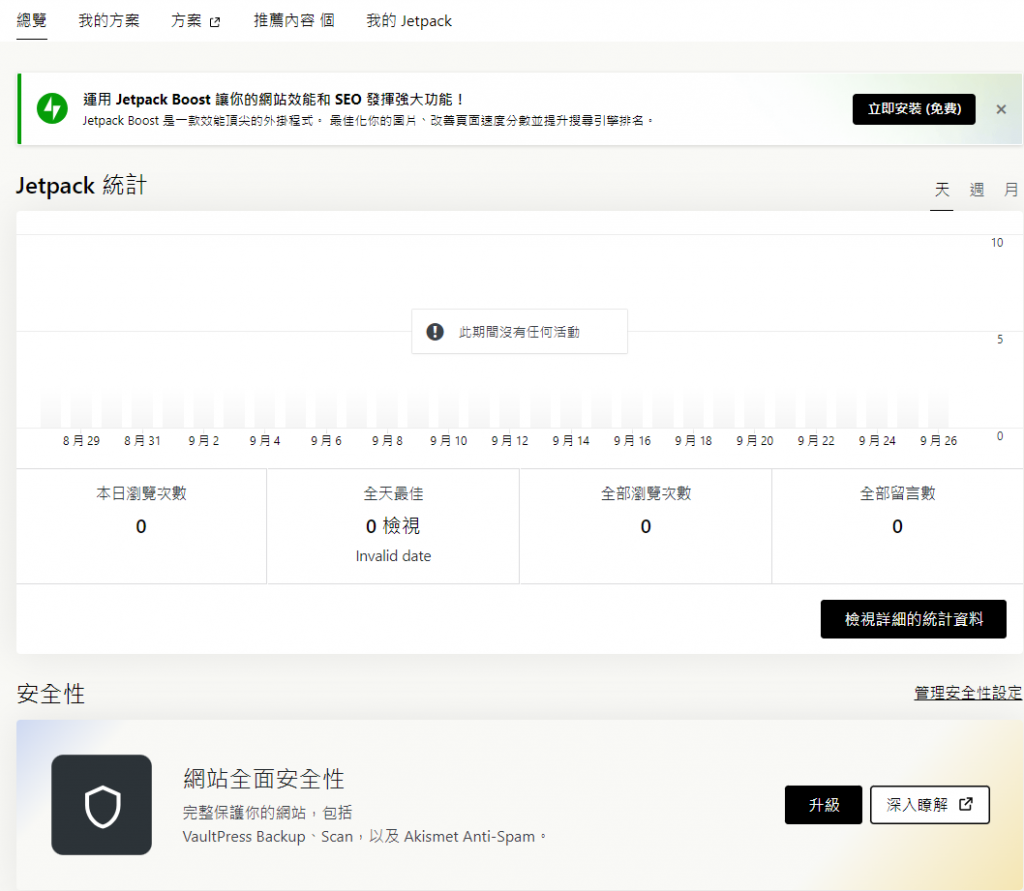Click the external-link icon beside 方案
This screenshot has width=1024, height=891.
pyautogui.click(x=215, y=22)
